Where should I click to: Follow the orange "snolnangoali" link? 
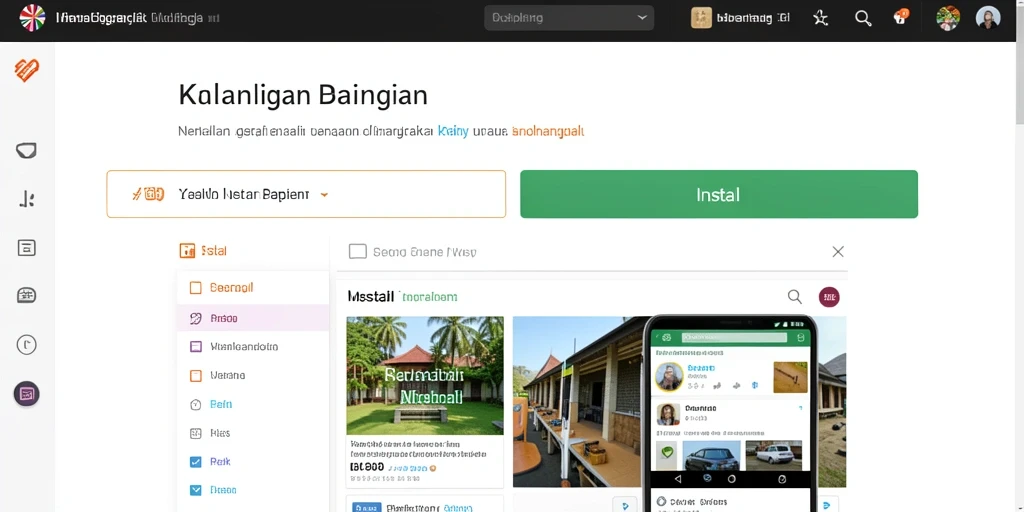(547, 131)
